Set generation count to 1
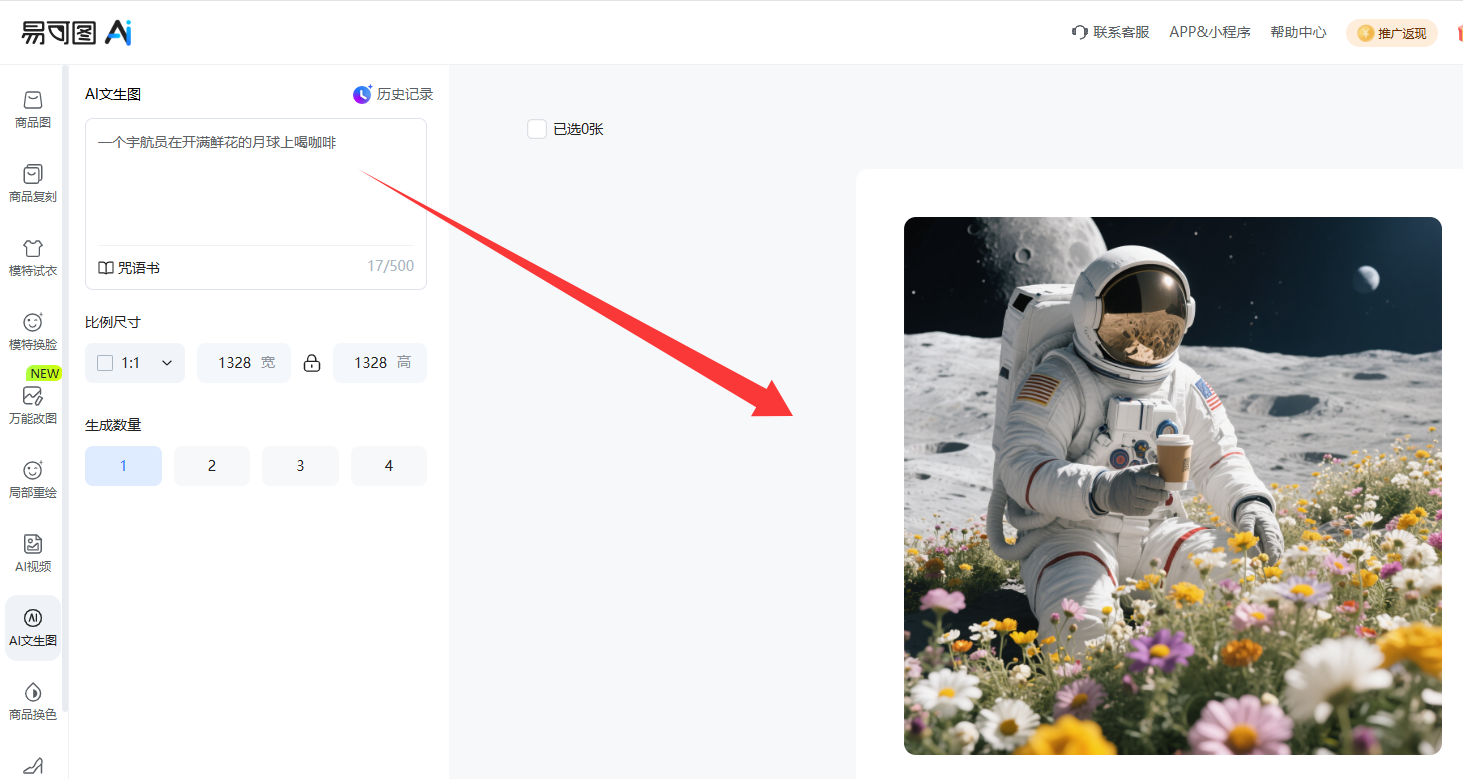Image resolution: width=1463 pixels, height=779 pixels. pyautogui.click(x=123, y=466)
